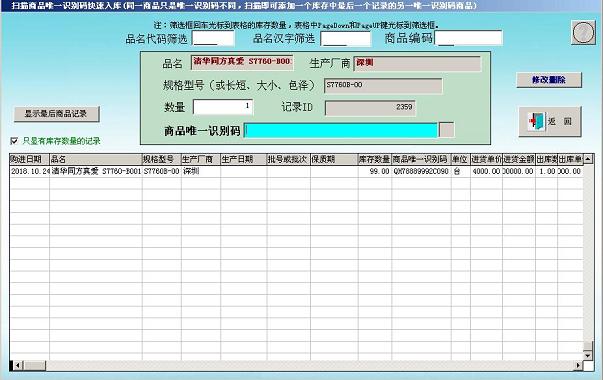The height and width of the screenshot is (380, 603).
Task: Click the 记录ID field showing 2359
Action: coord(370,108)
